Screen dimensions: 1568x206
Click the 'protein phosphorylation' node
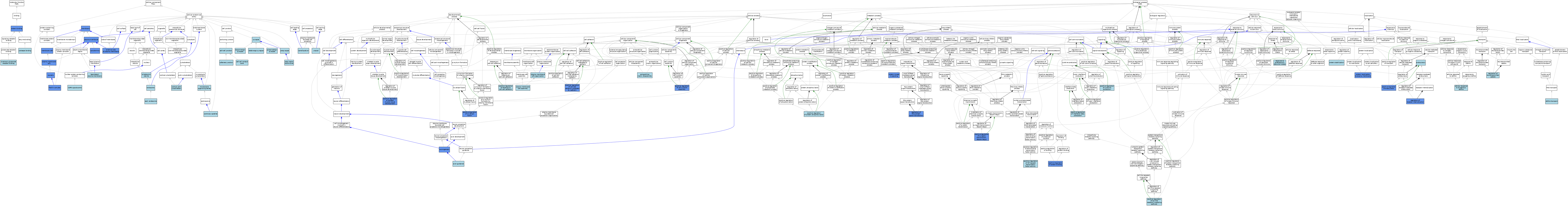tap(810, 88)
